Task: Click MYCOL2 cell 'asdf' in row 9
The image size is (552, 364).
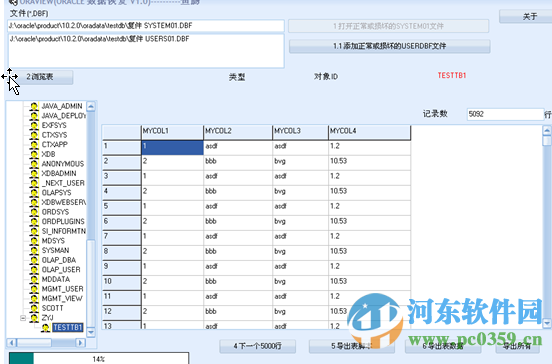Action: click(x=238, y=268)
